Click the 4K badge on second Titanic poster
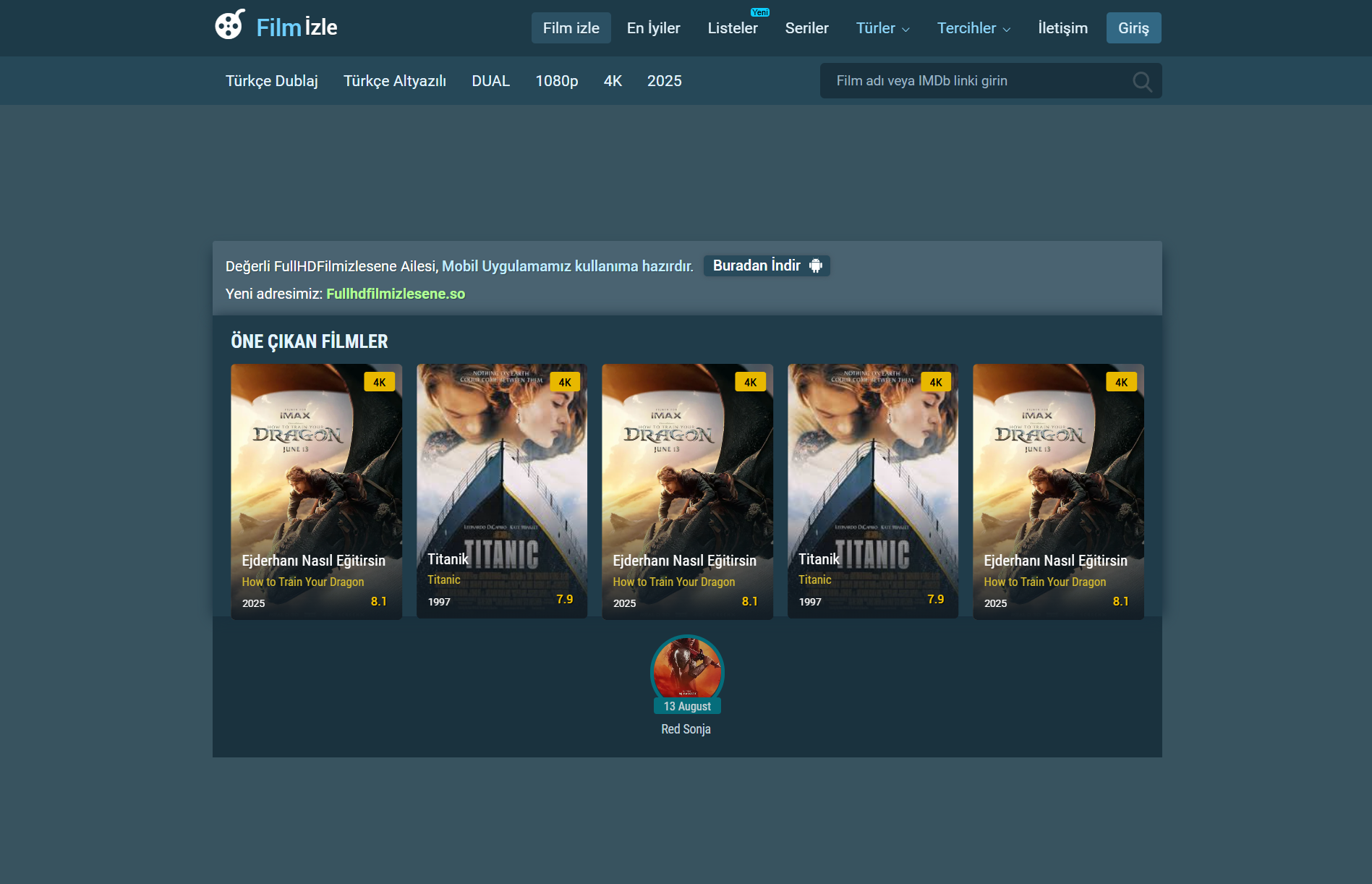1372x884 pixels. click(x=936, y=381)
